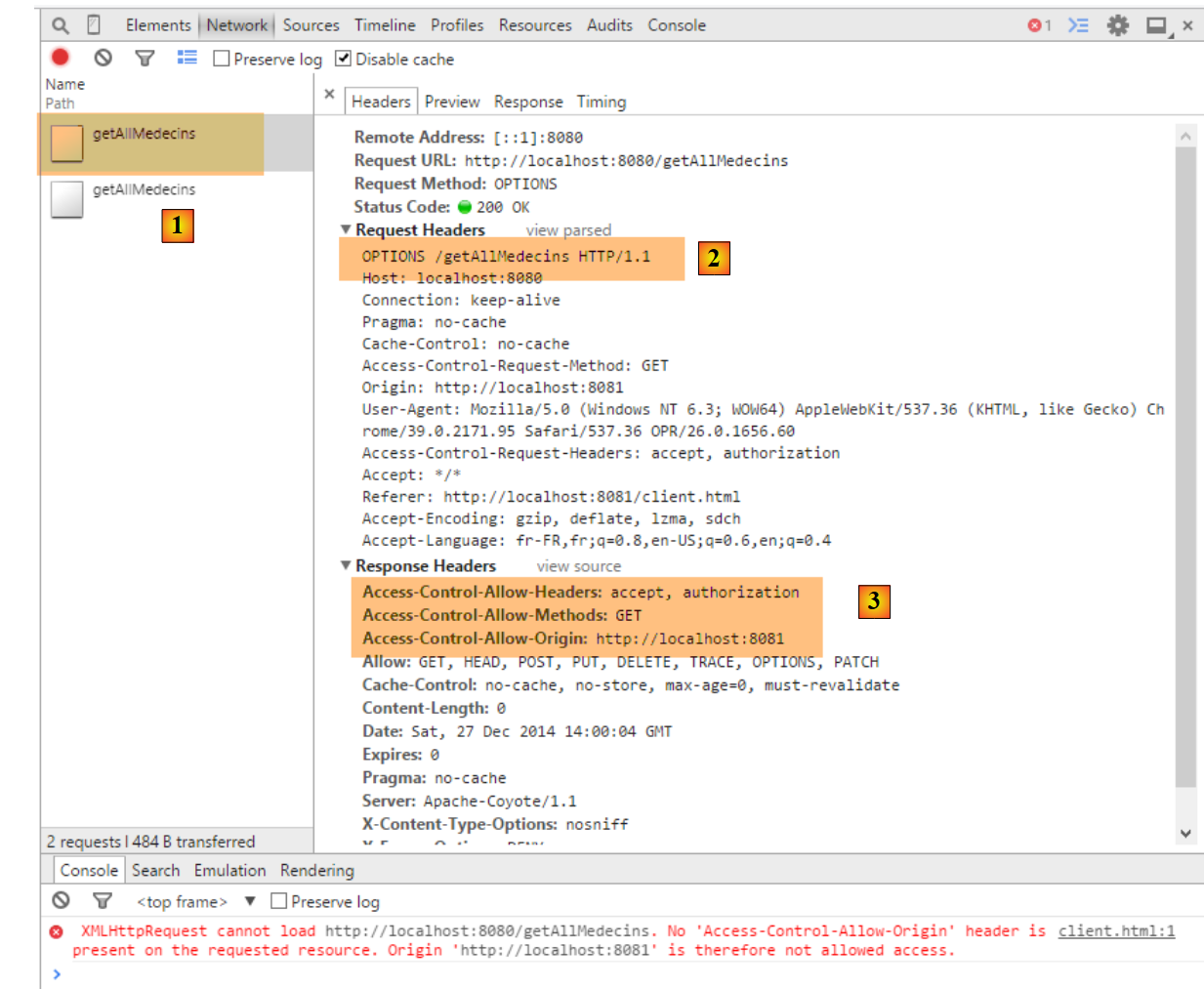
Task: Click the magnifier search icon in DevTools toolbar
Action: click(x=61, y=25)
